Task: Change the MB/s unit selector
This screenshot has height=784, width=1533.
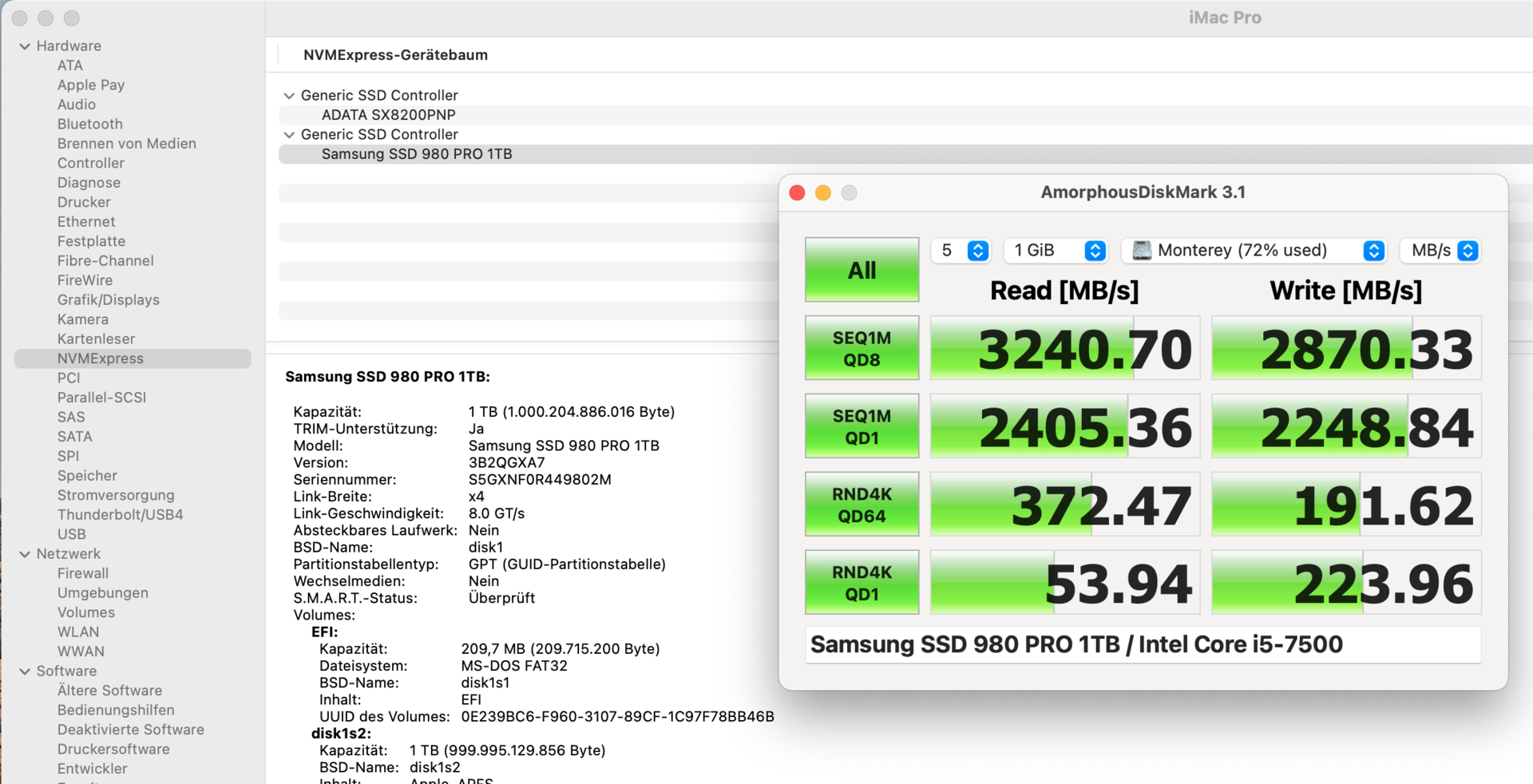Action: click(x=1440, y=251)
